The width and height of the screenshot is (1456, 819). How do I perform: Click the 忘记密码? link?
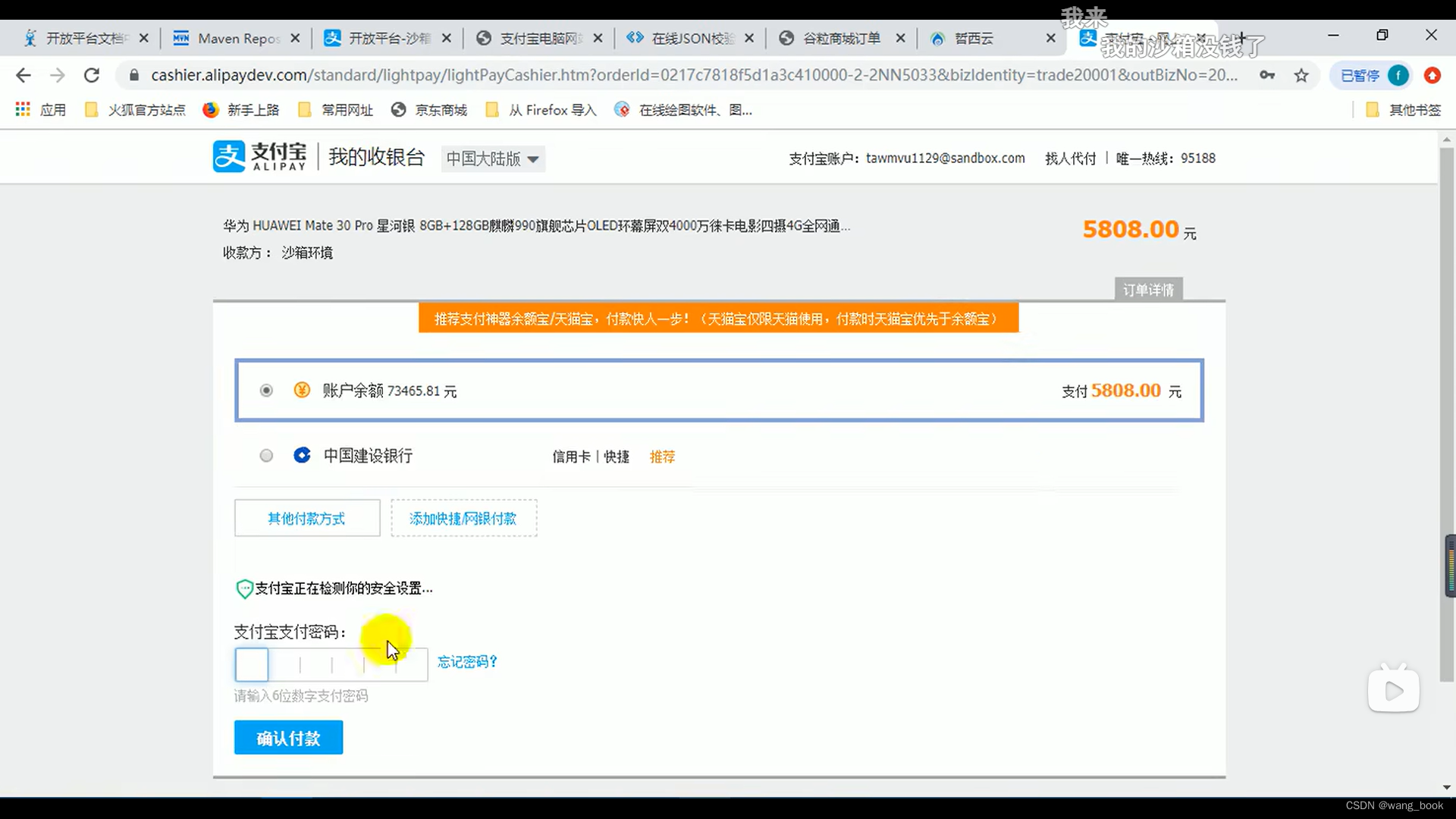pyautogui.click(x=467, y=662)
